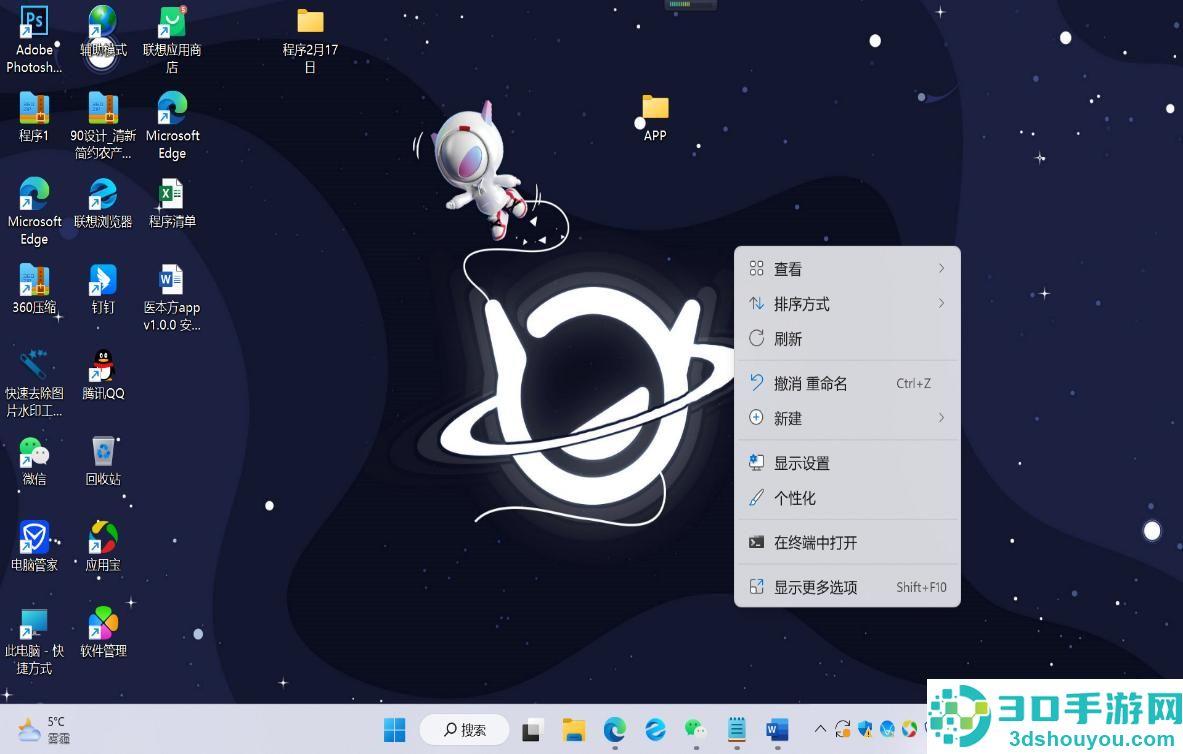Open Word from the taskbar
This screenshot has width=1183, height=754.
pos(777,730)
